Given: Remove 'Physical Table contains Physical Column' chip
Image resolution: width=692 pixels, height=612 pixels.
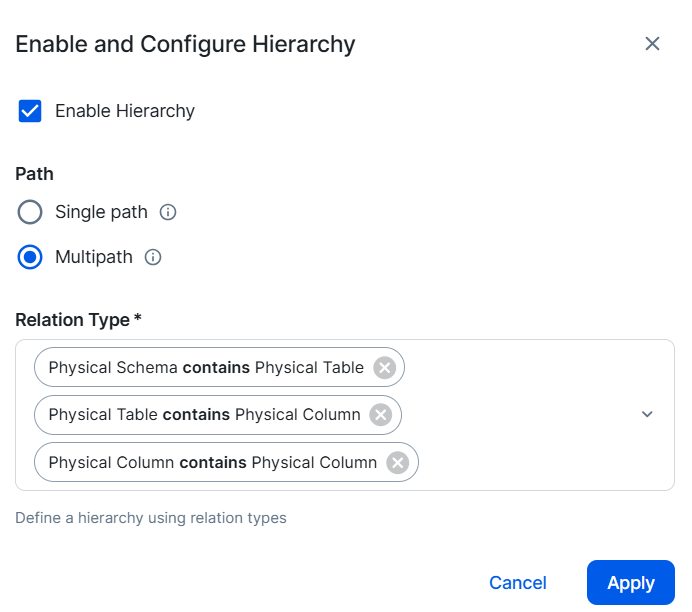Looking at the screenshot, I should click(x=380, y=415).
